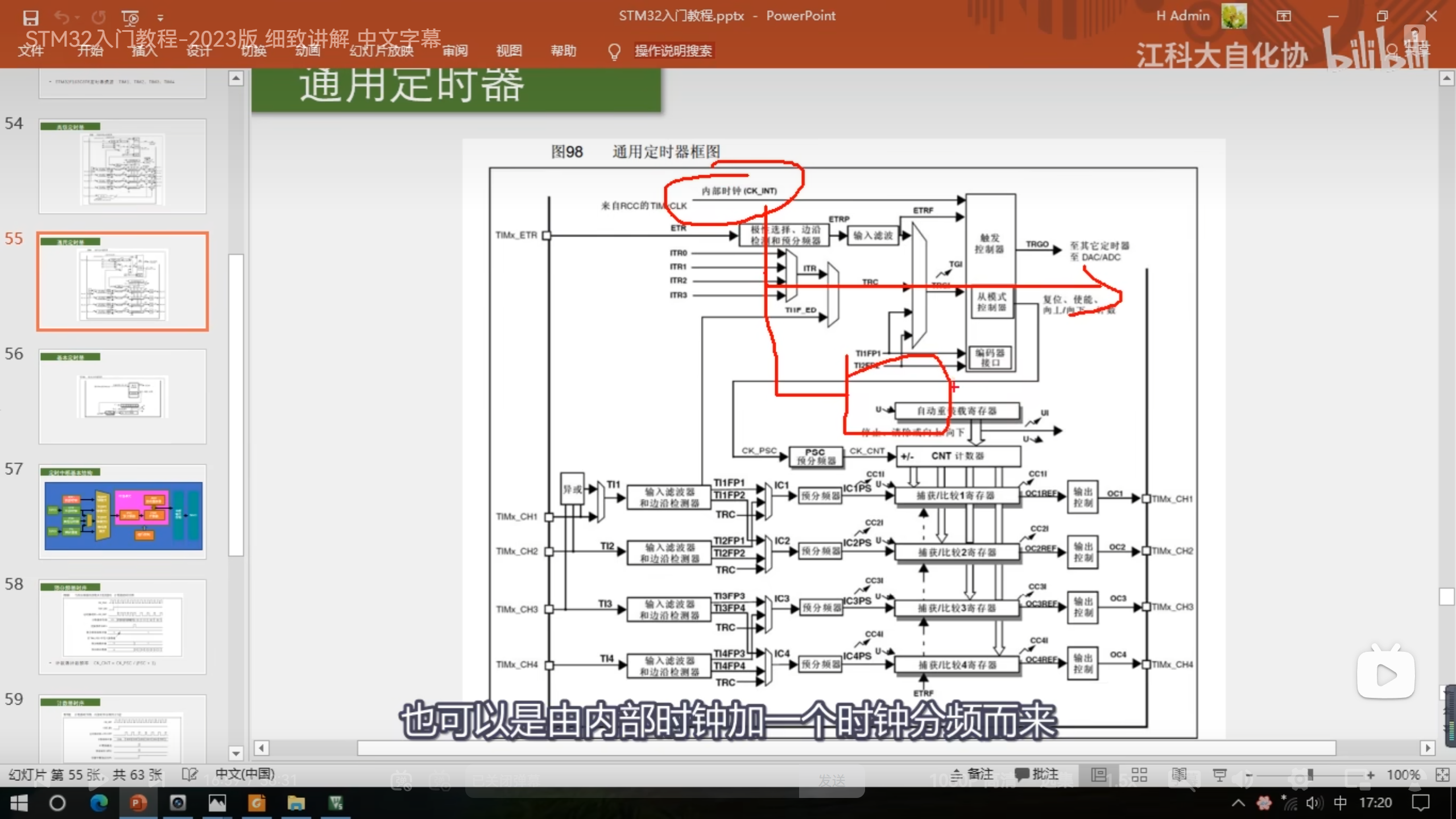Click the spell check icon in status bar
1456x819 pixels.
[189, 775]
